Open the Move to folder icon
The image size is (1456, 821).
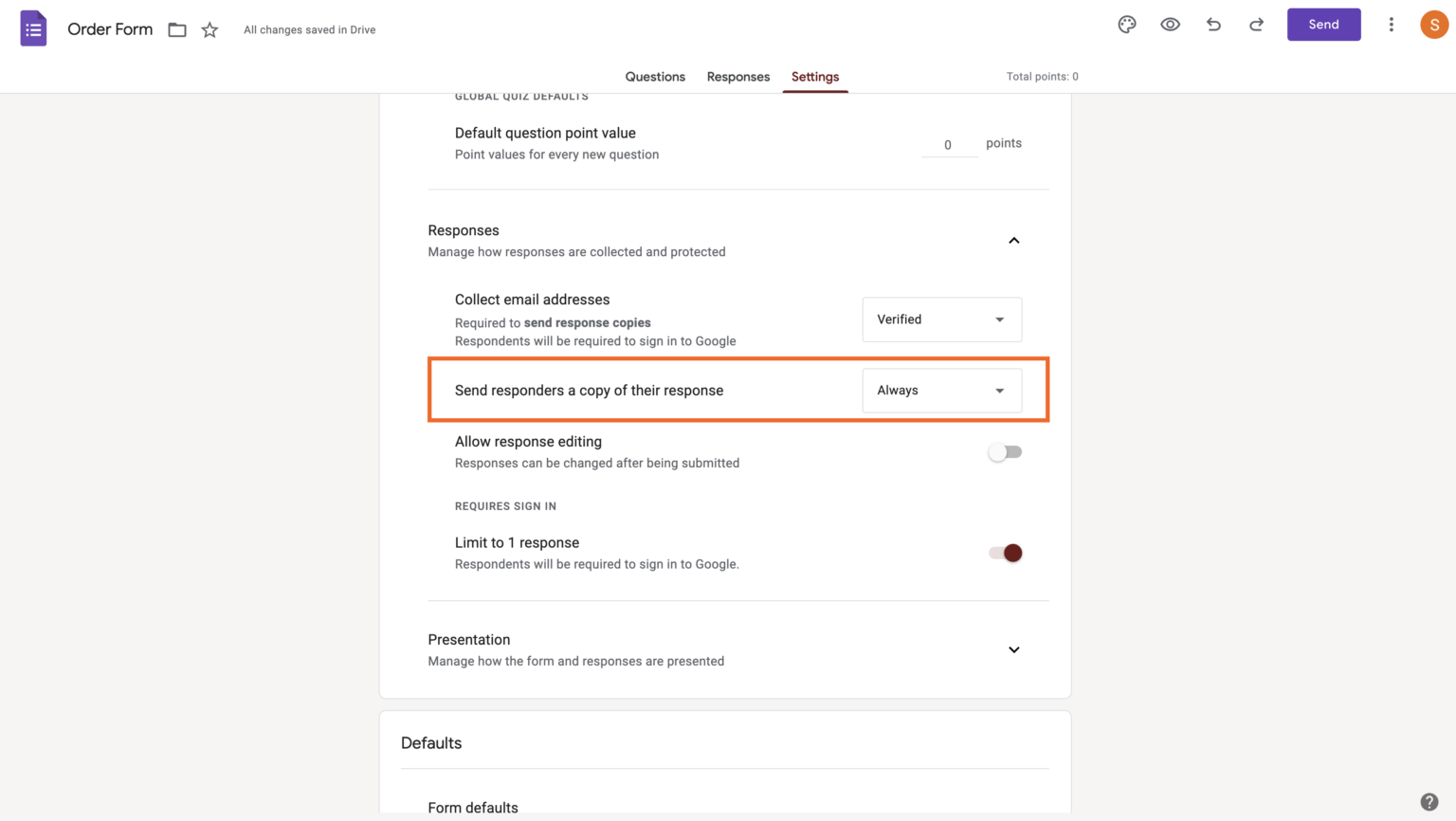pyautogui.click(x=176, y=29)
